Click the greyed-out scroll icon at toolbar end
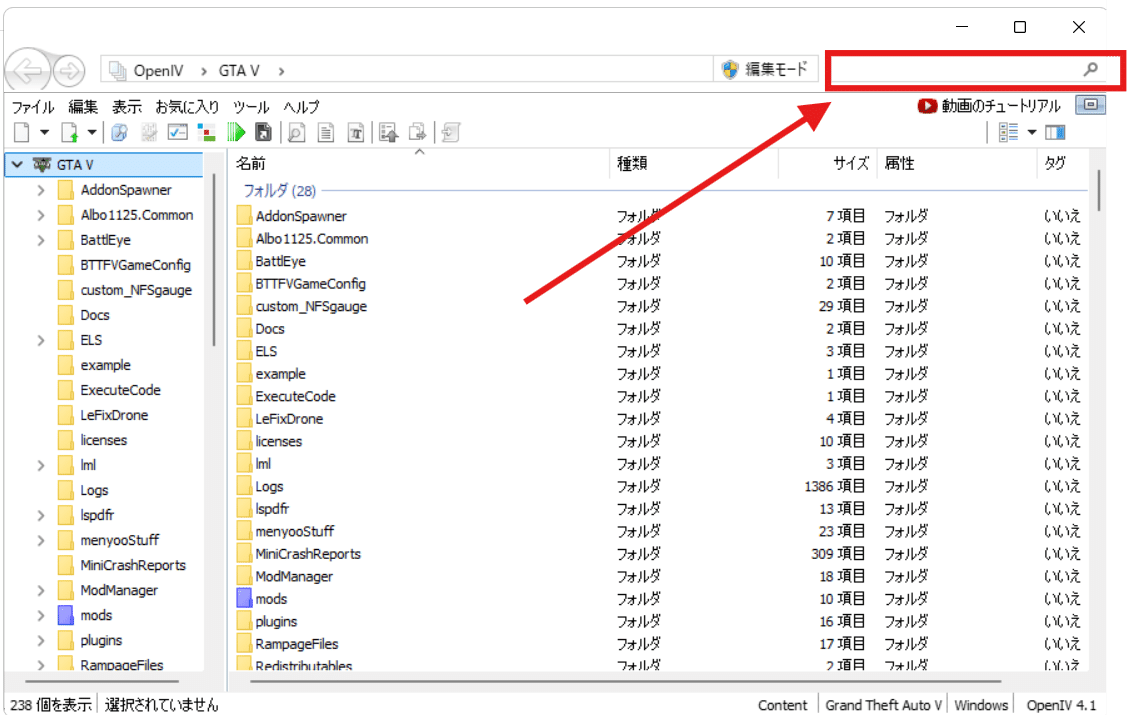Screen dimensions: 1127x715 (x=451, y=133)
